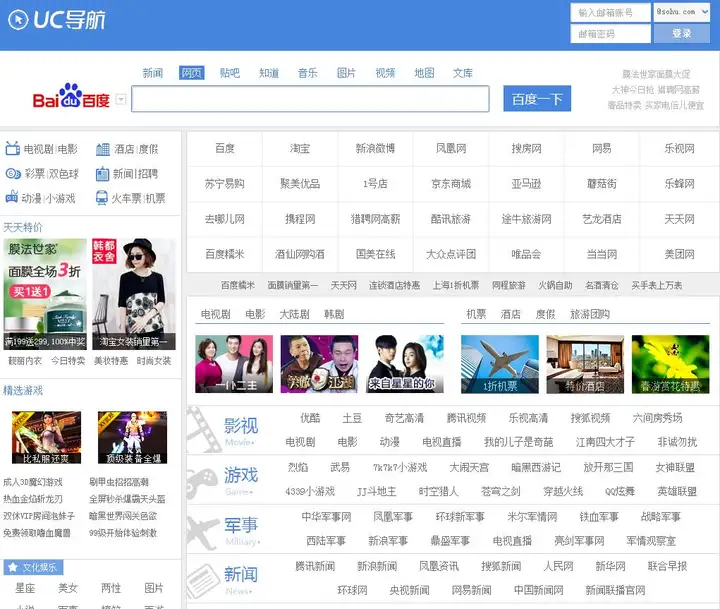Open the 特价酒店 hotel thumbnail
This screenshot has width=720, height=609.
[585, 364]
